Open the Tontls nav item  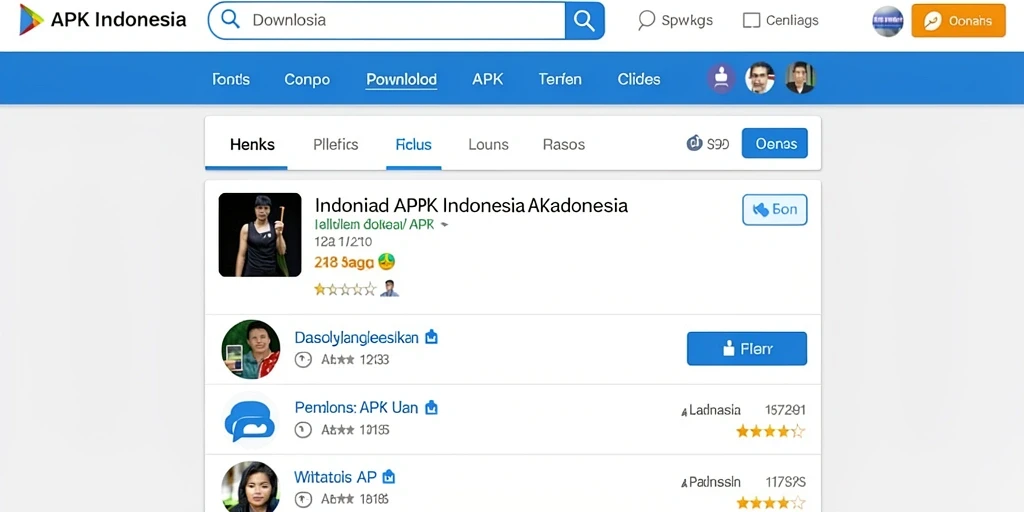click(x=231, y=80)
